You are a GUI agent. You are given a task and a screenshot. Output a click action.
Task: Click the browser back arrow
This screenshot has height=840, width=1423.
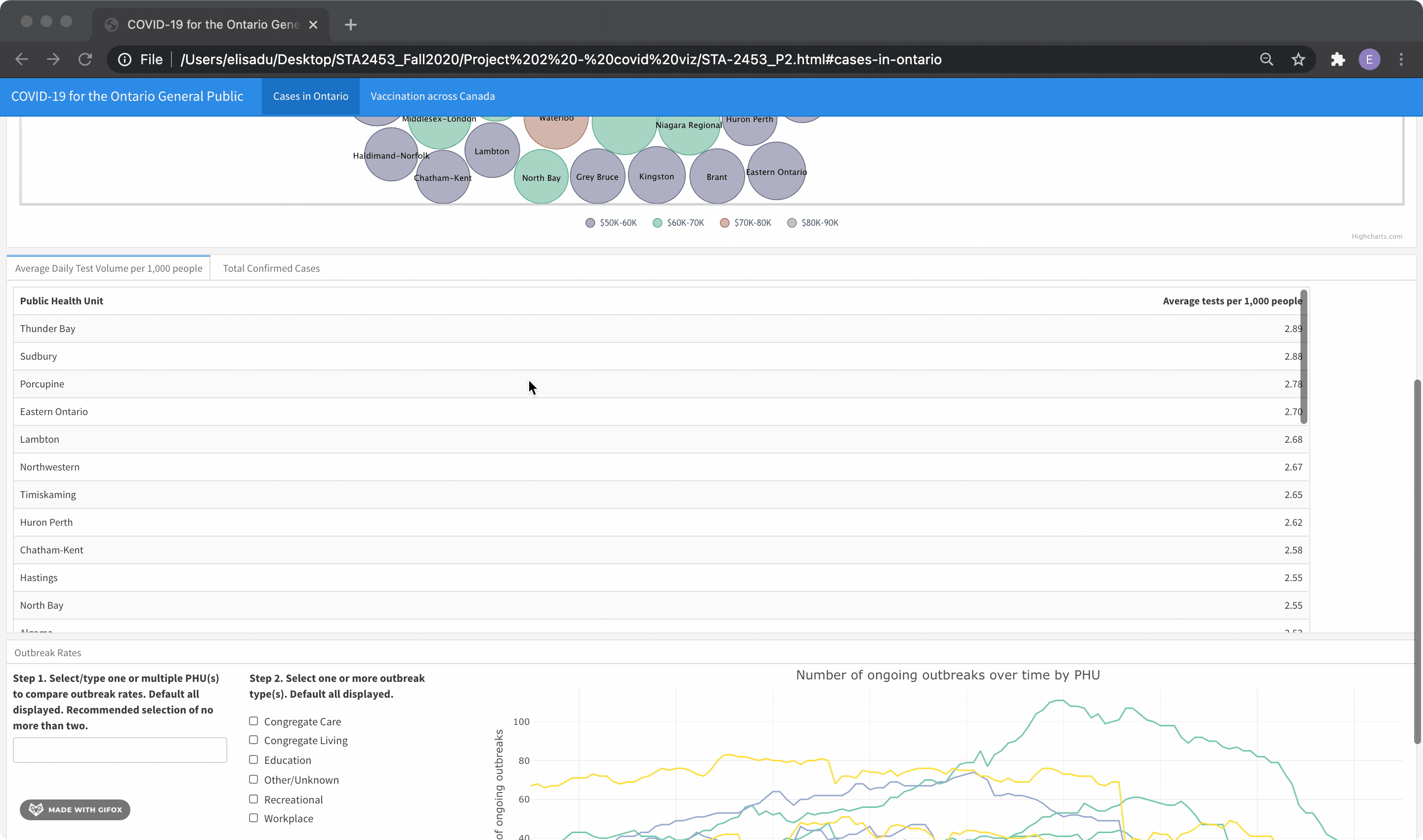[x=22, y=59]
